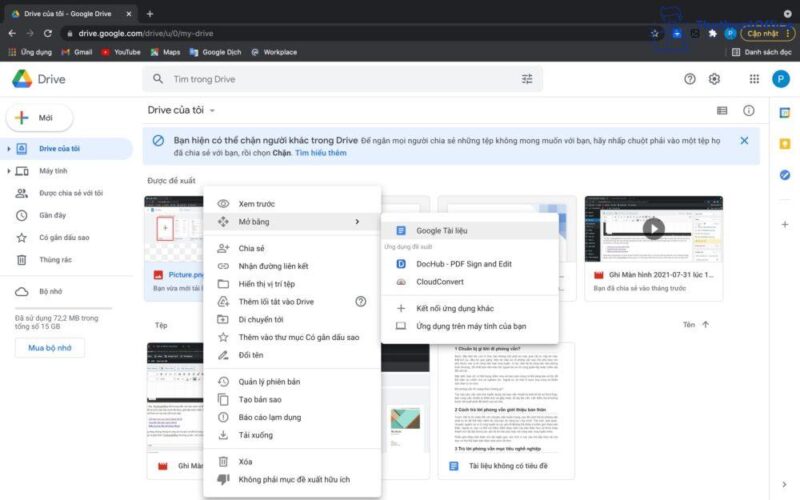The image size is (800, 500).
Task: Choose Nhận đường liên kết
Action: [x=292, y=266]
